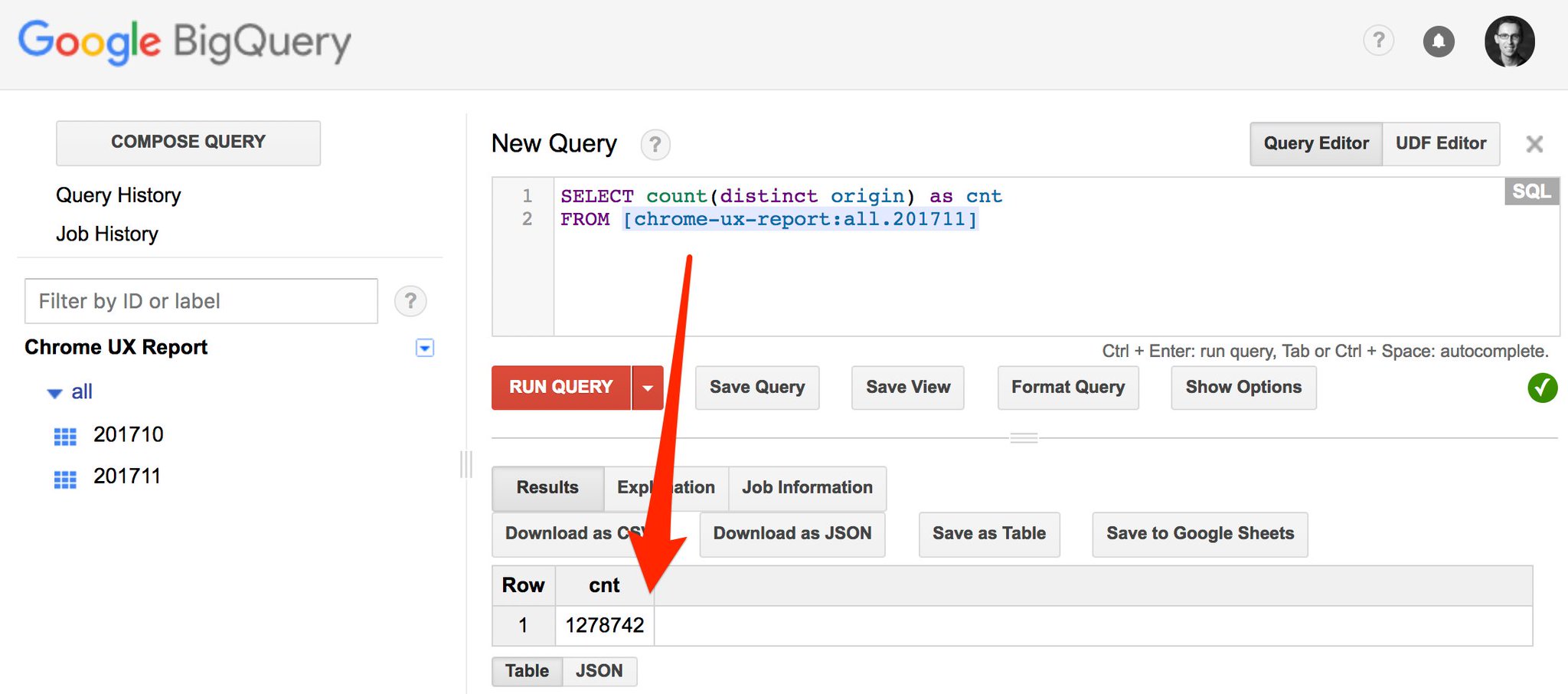Click the table icon next to 201711
The image size is (1568, 694).
pyautogui.click(x=65, y=480)
